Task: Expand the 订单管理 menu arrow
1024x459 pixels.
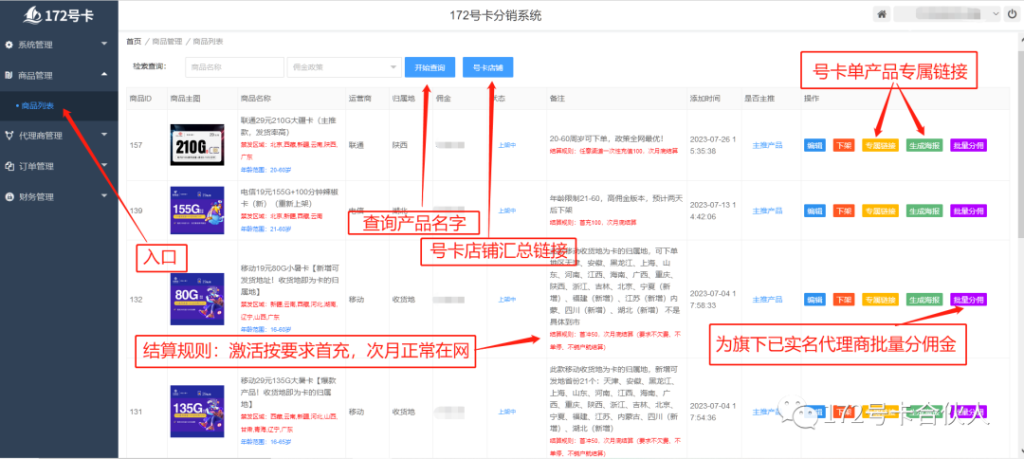Action: pyautogui.click(x=104, y=166)
